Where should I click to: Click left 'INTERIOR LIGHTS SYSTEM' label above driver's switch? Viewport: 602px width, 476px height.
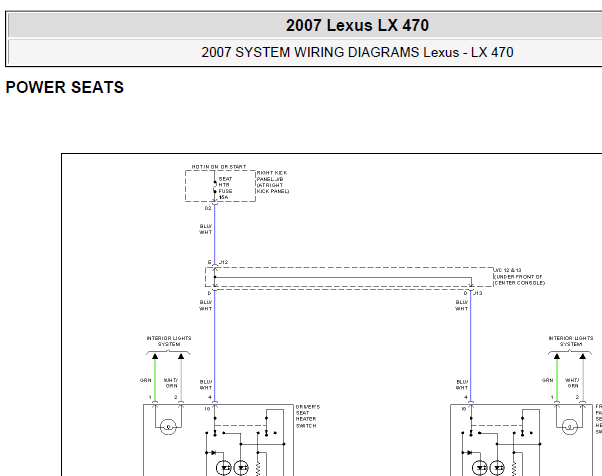pos(169,341)
